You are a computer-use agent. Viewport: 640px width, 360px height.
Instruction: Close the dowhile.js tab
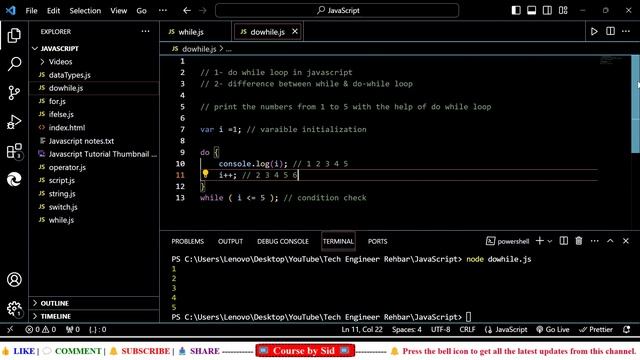295,31
